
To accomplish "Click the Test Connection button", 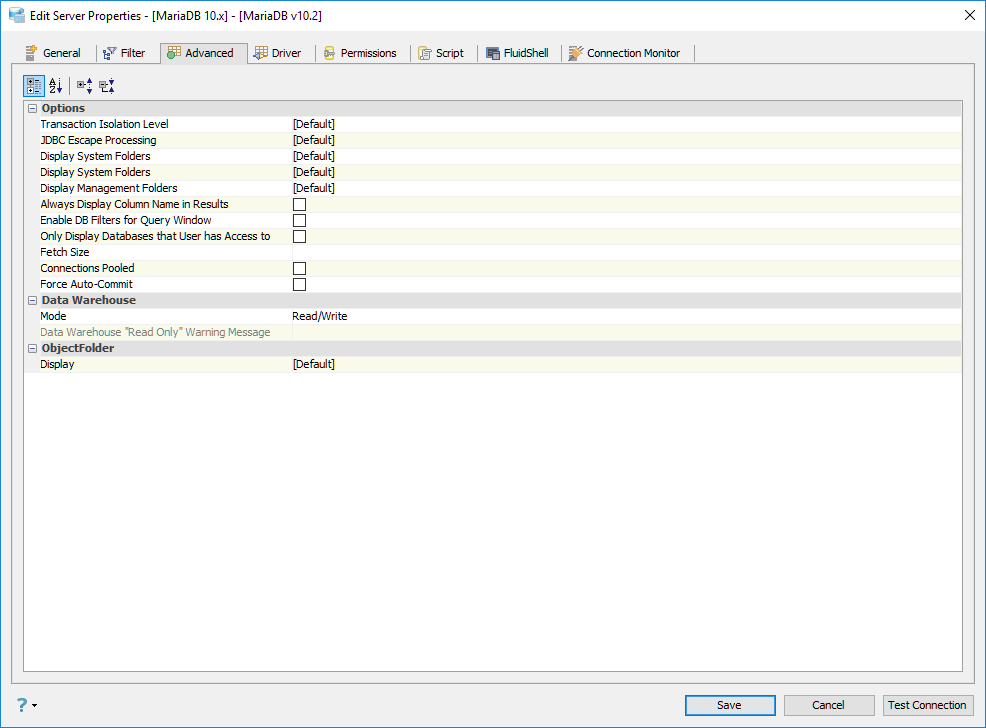I will coord(928,705).
